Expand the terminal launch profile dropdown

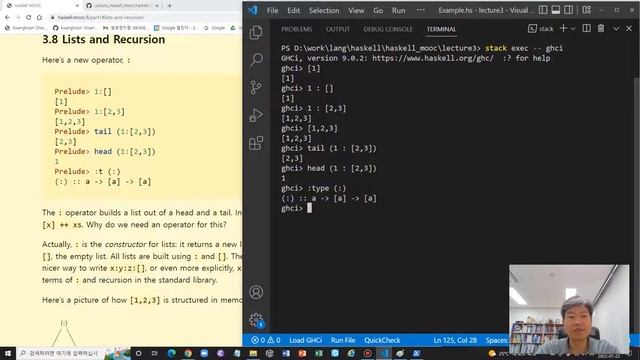[573, 29]
